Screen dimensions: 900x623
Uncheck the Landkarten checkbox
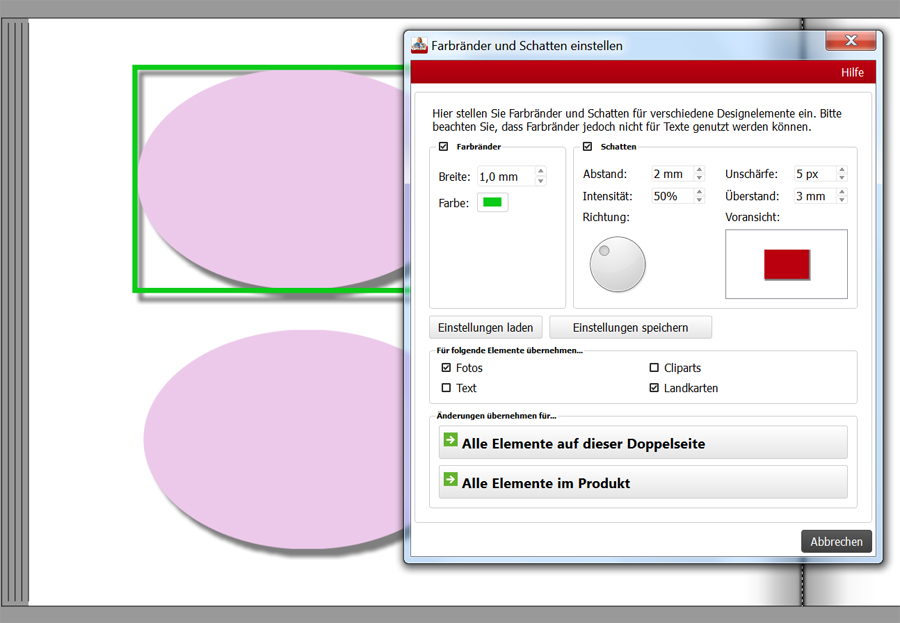coord(654,388)
